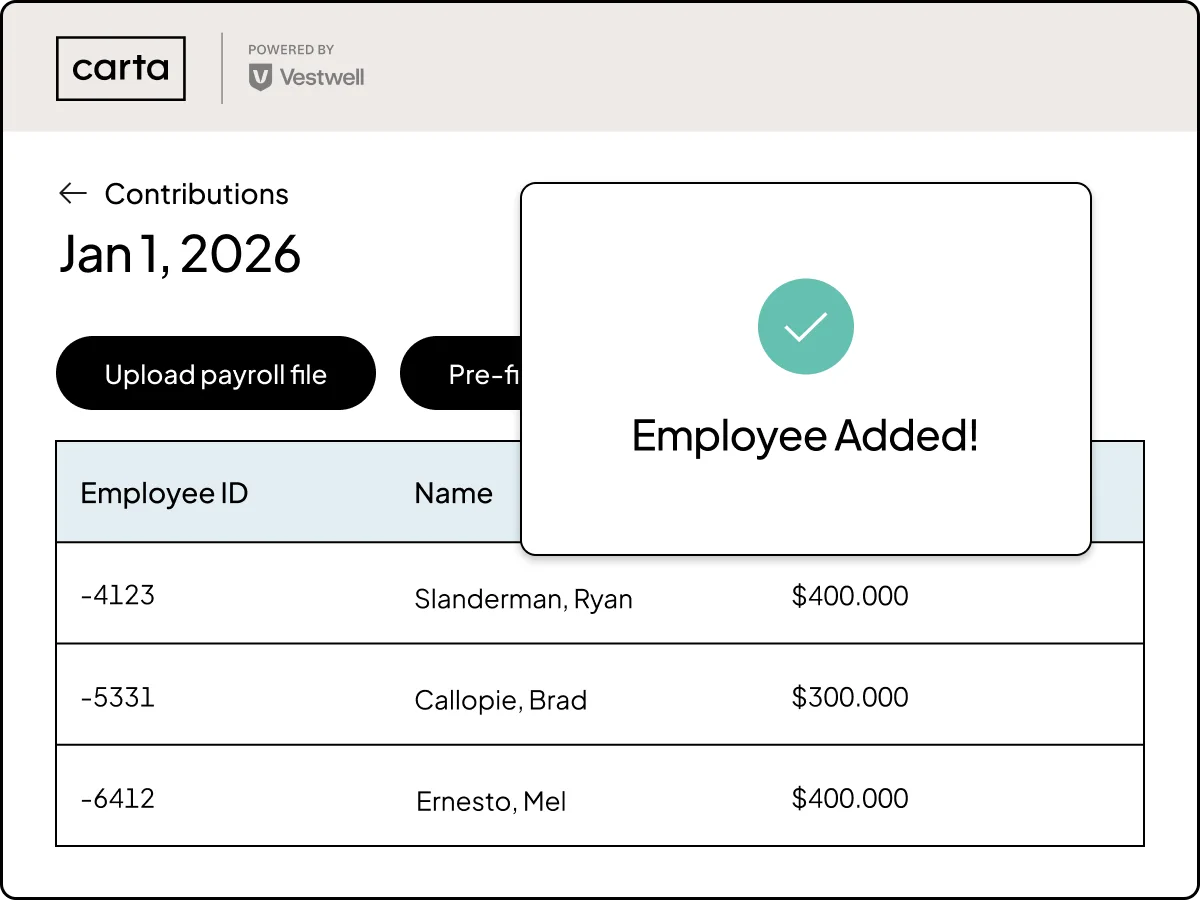Click the $400.000 amount for Slanderman
The image size is (1200, 900).
[x=850, y=596]
